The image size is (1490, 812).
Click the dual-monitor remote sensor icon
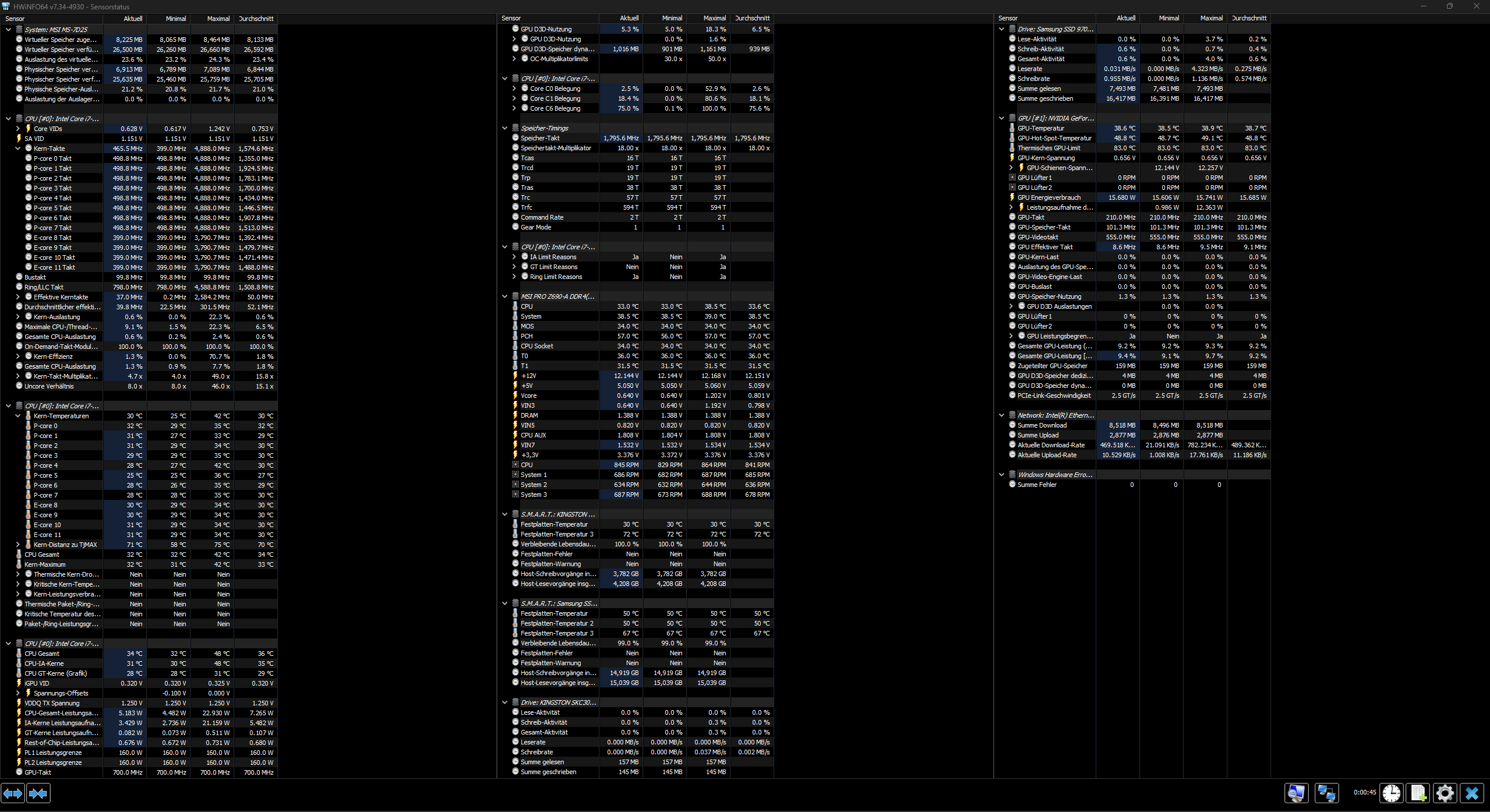coord(1328,793)
